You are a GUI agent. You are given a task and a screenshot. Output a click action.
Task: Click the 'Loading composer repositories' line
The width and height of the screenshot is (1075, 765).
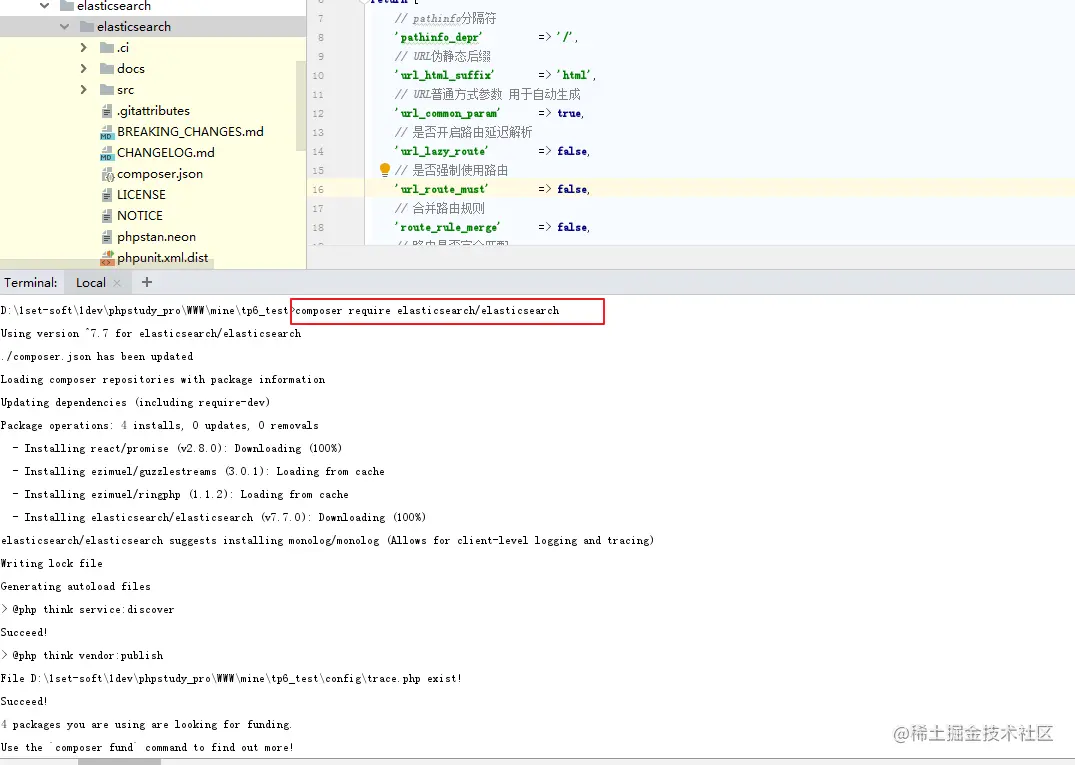163,379
